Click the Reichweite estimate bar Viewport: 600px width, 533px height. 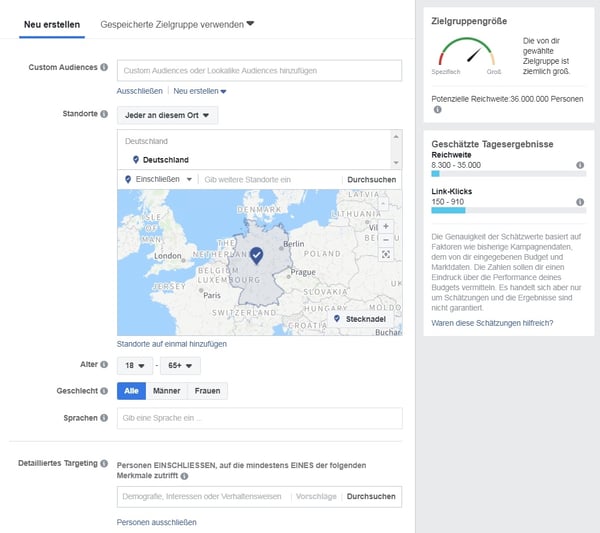[x=509, y=174]
